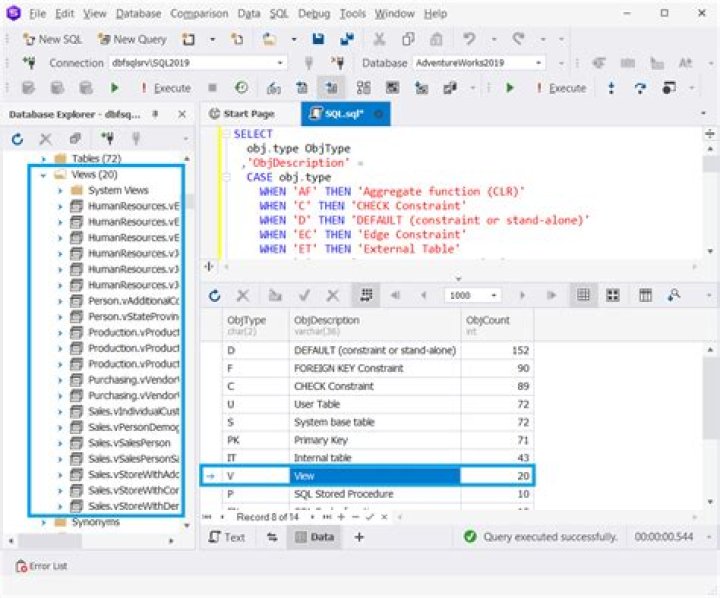Select the 'Primary Key' row cell
The height and width of the screenshot is (598, 720).
click(375, 440)
